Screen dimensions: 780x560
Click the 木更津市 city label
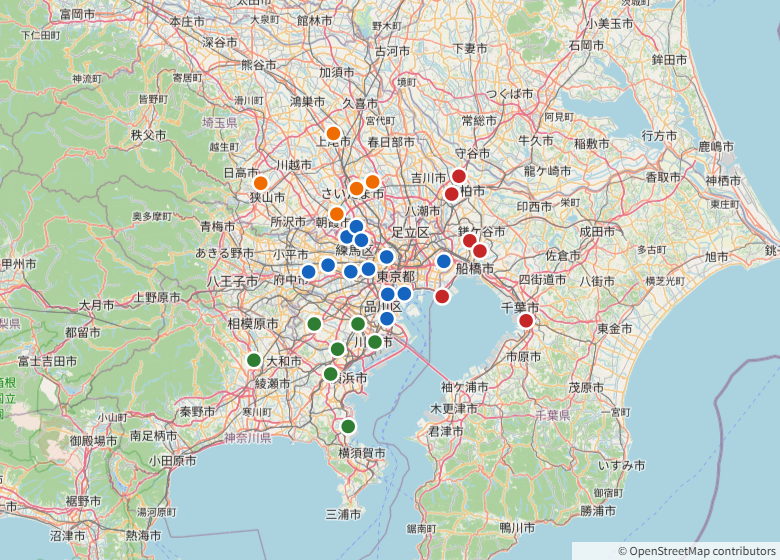[453, 409]
